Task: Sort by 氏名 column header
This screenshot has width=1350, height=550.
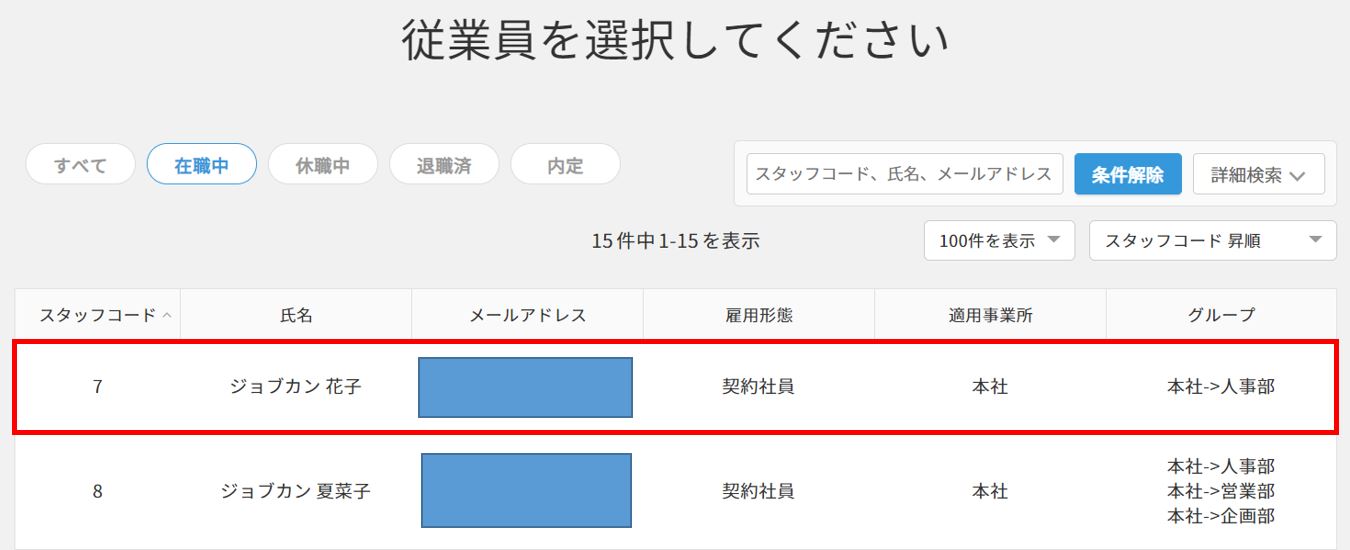Action: pyautogui.click(x=296, y=315)
